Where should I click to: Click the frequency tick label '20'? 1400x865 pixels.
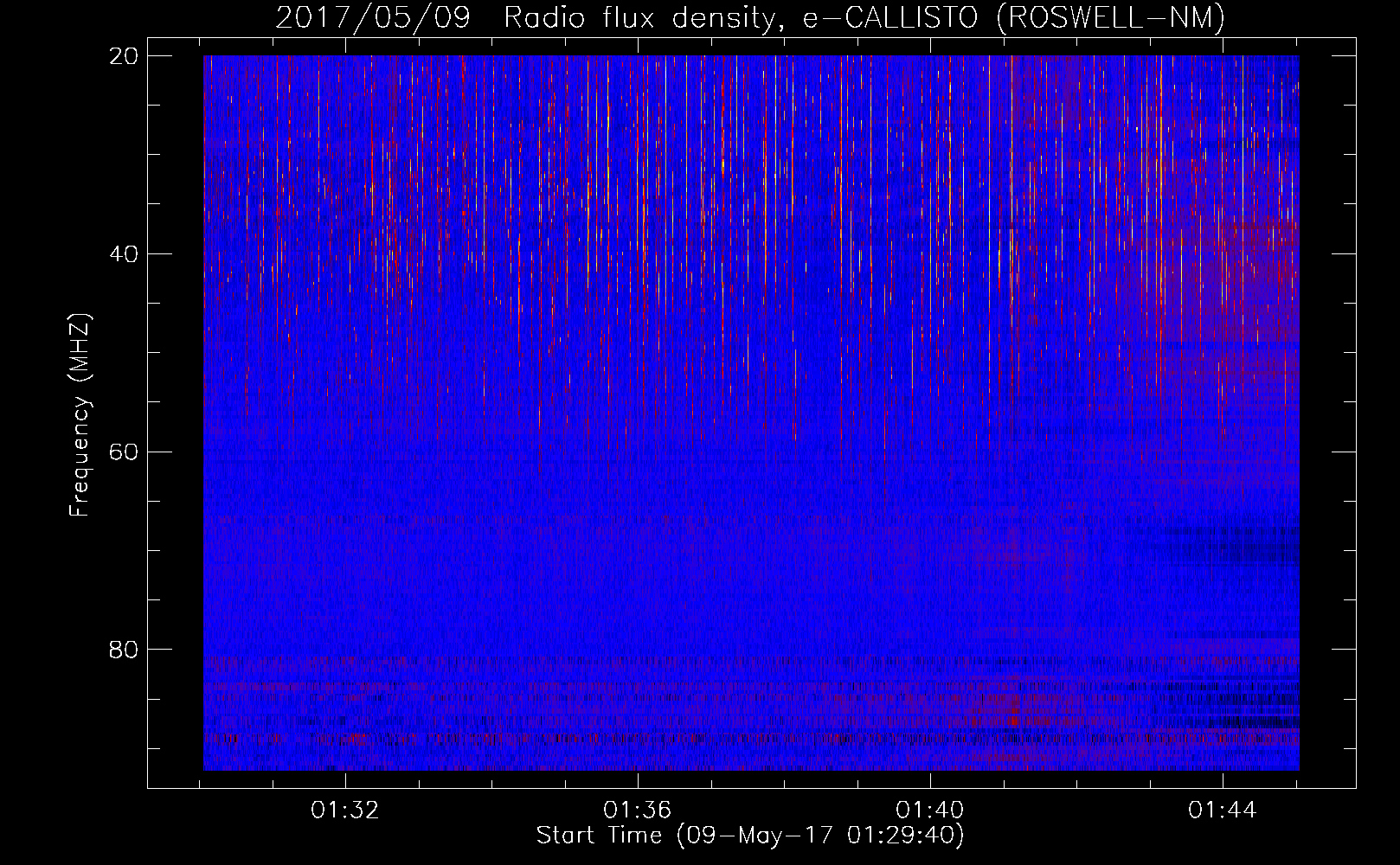tap(124, 56)
